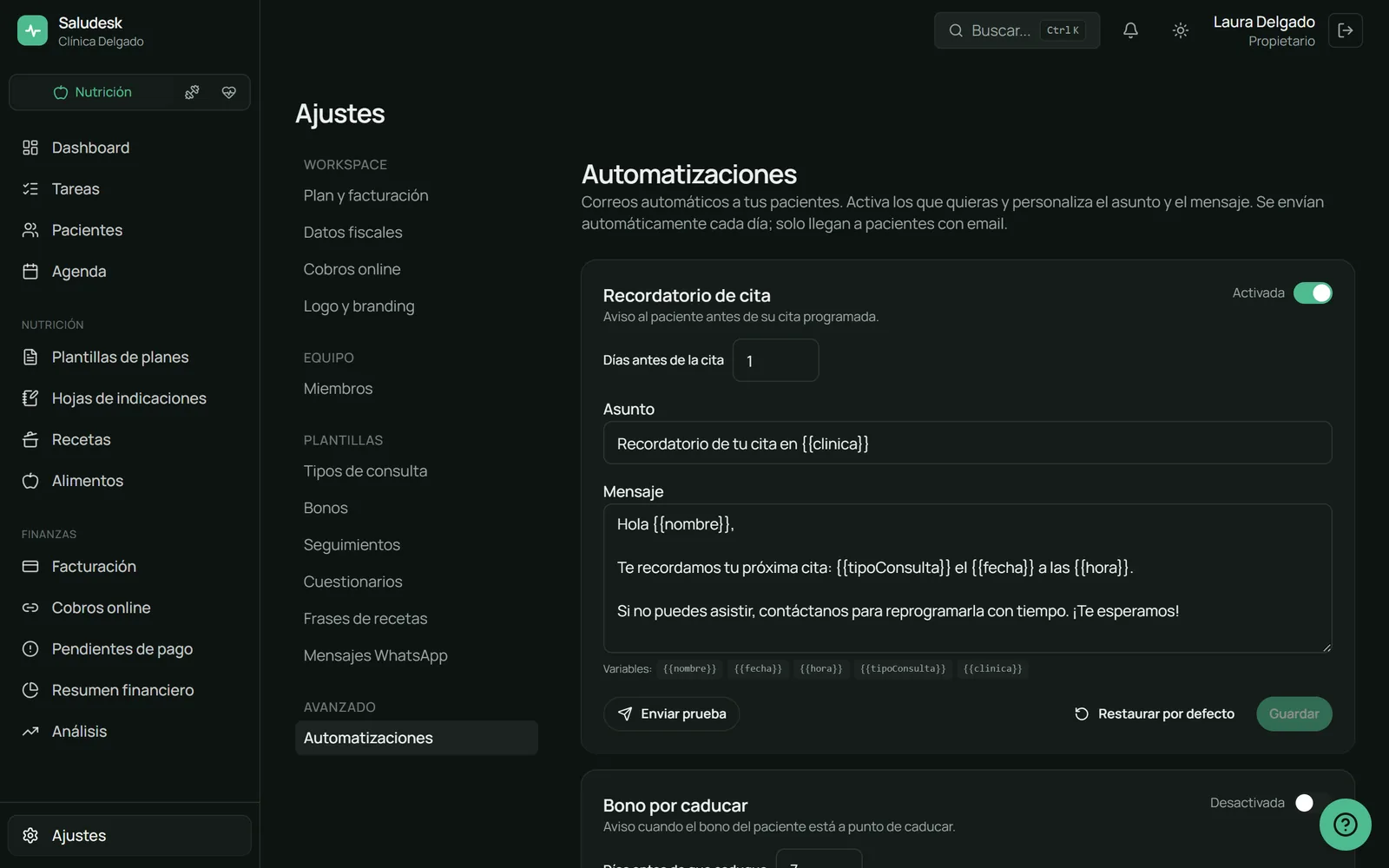
Task: Click the Análisis trend icon
Action: 30,731
